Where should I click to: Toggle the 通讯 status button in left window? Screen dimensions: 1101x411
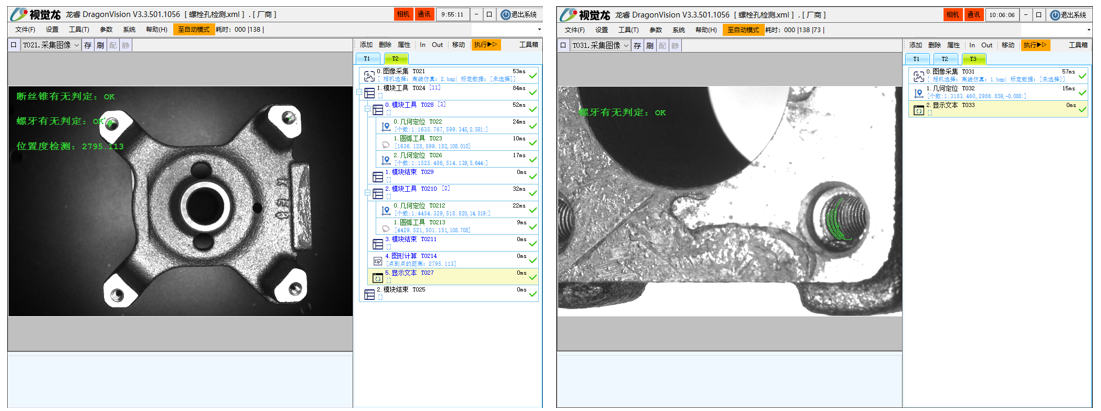425,14
